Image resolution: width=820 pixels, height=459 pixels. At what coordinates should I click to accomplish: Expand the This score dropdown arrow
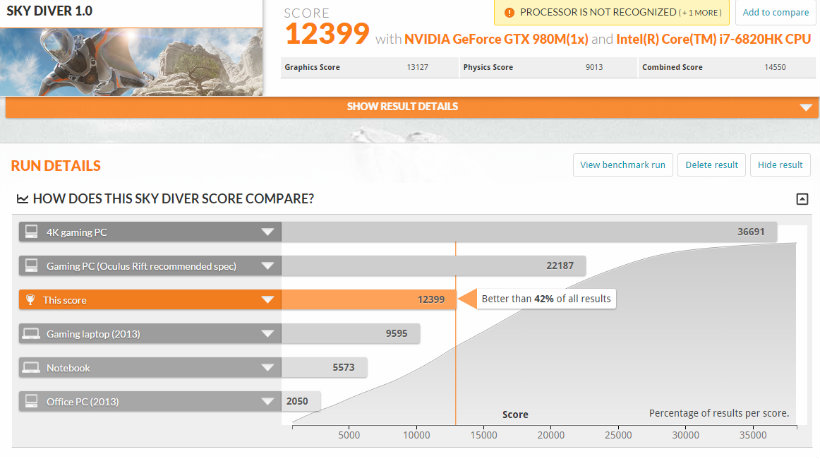pos(268,300)
